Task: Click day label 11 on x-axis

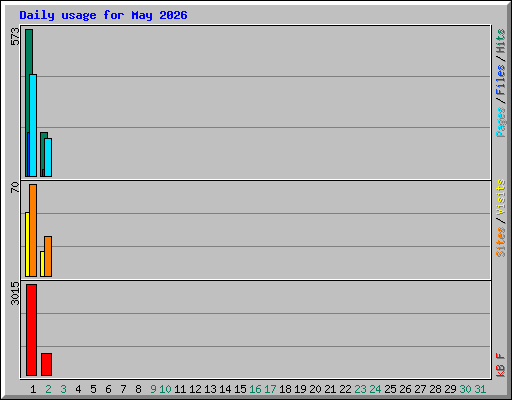Action: click(x=180, y=389)
